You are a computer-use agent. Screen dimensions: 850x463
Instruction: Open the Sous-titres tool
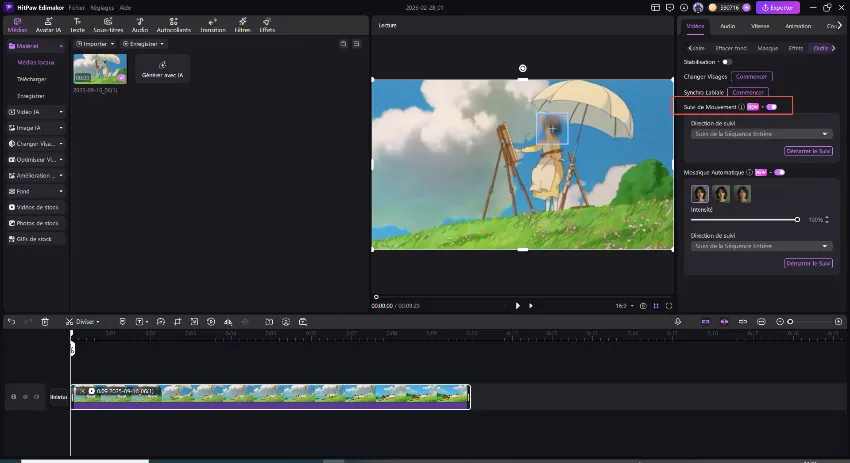(108, 25)
